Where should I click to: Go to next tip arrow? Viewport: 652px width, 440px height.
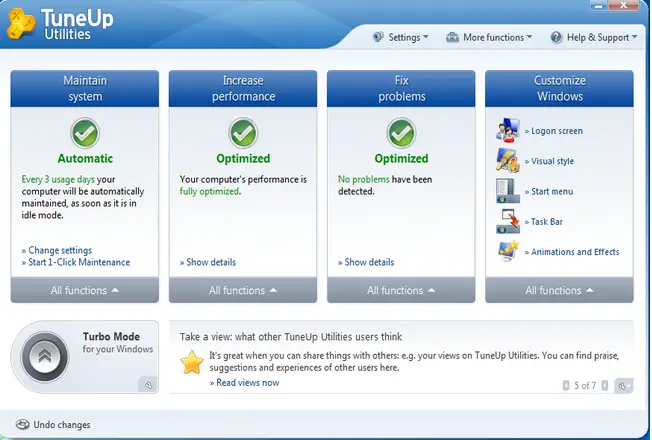[605, 386]
